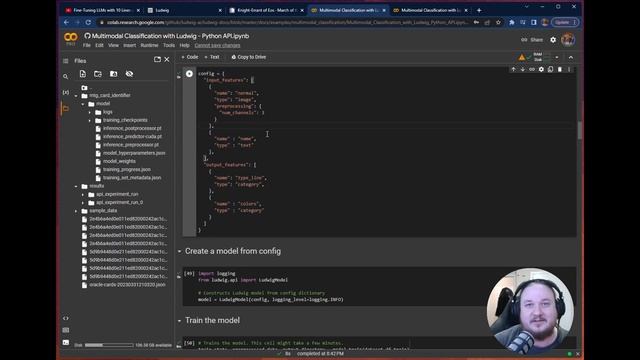Expand the training_checkpoints folder
This screenshot has height=360, width=640.
point(90,120)
